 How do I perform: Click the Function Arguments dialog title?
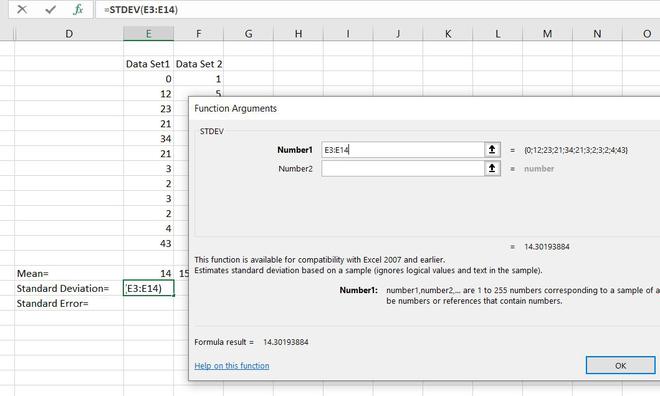pos(235,109)
